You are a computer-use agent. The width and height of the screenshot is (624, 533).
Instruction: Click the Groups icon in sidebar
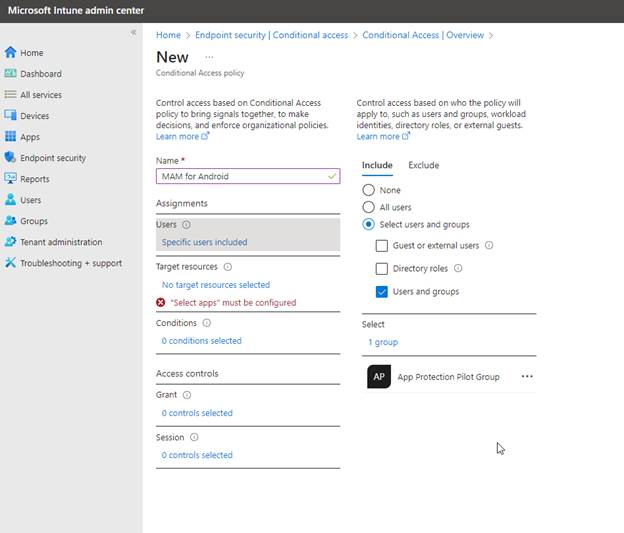[11, 221]
